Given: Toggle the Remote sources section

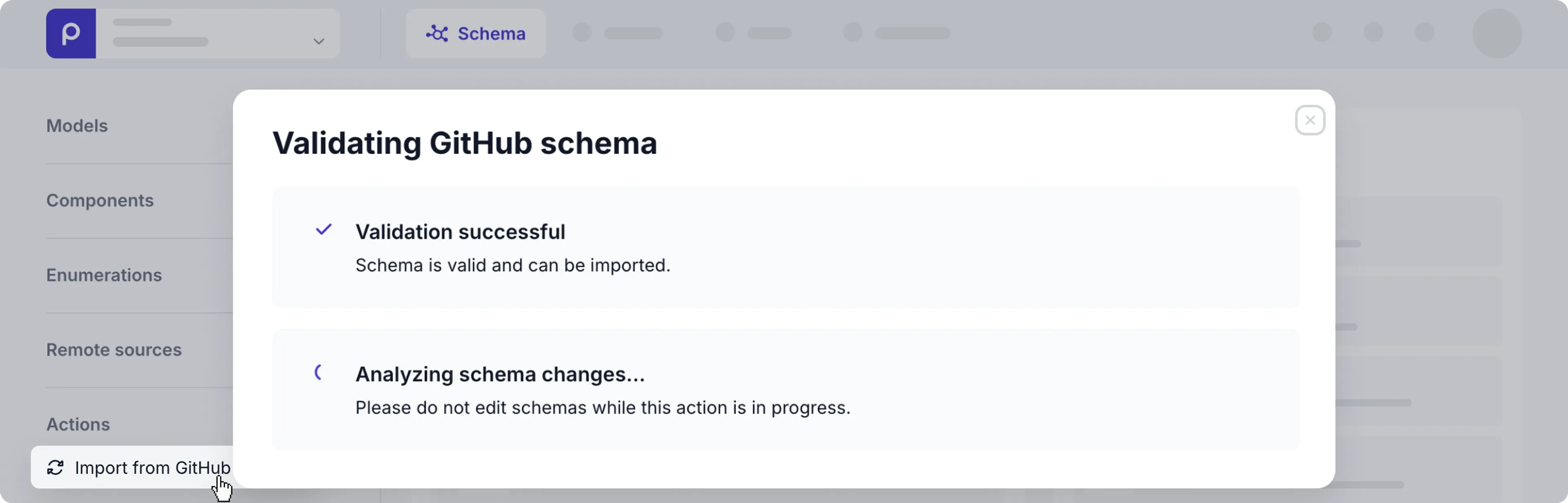Looking at the screenshot, I should click(114, 350).
